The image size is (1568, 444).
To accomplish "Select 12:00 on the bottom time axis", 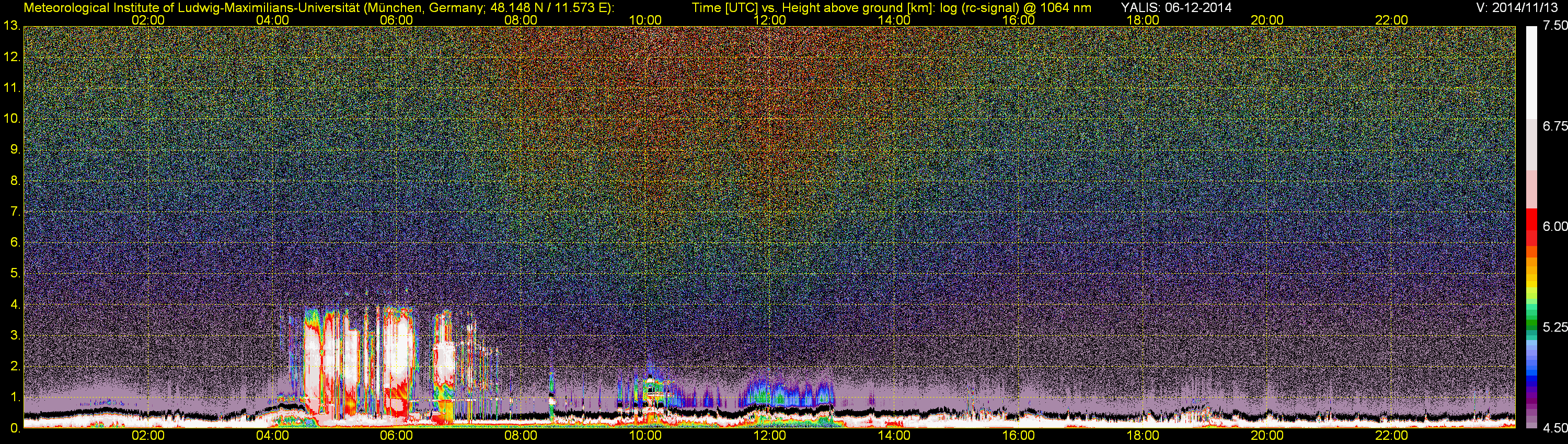I will coord(769,436).
